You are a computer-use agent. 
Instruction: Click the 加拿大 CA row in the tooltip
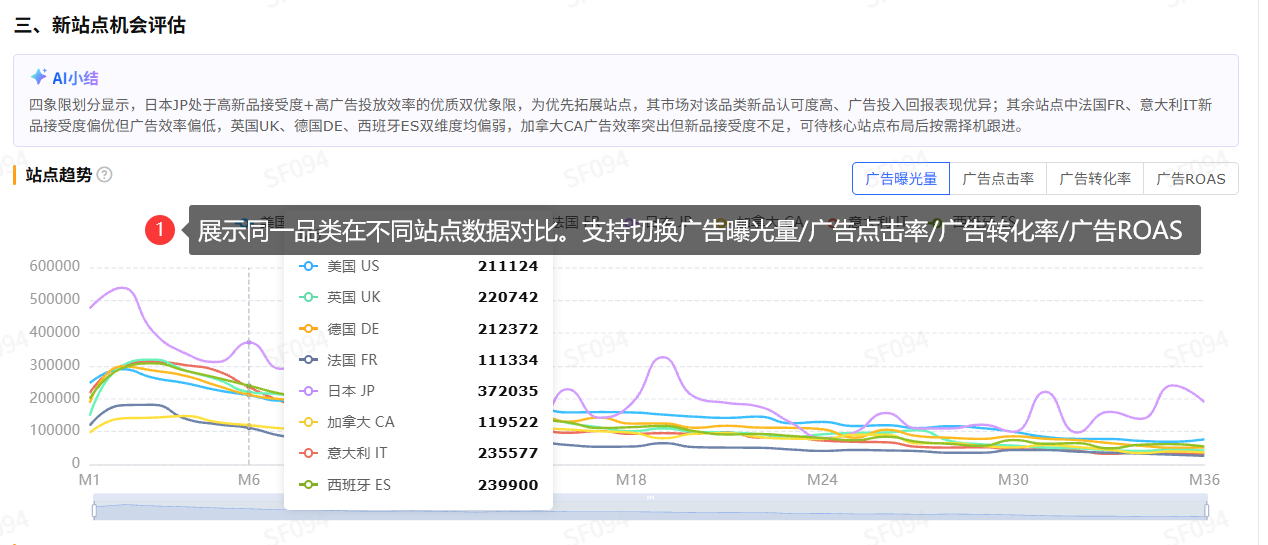418,422
